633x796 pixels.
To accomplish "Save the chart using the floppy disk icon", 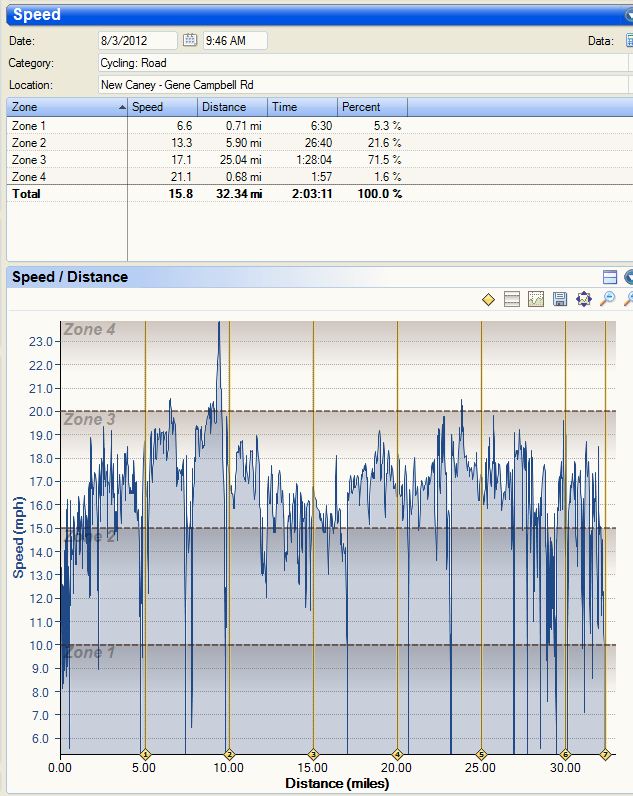I will (x=560, y=299).
